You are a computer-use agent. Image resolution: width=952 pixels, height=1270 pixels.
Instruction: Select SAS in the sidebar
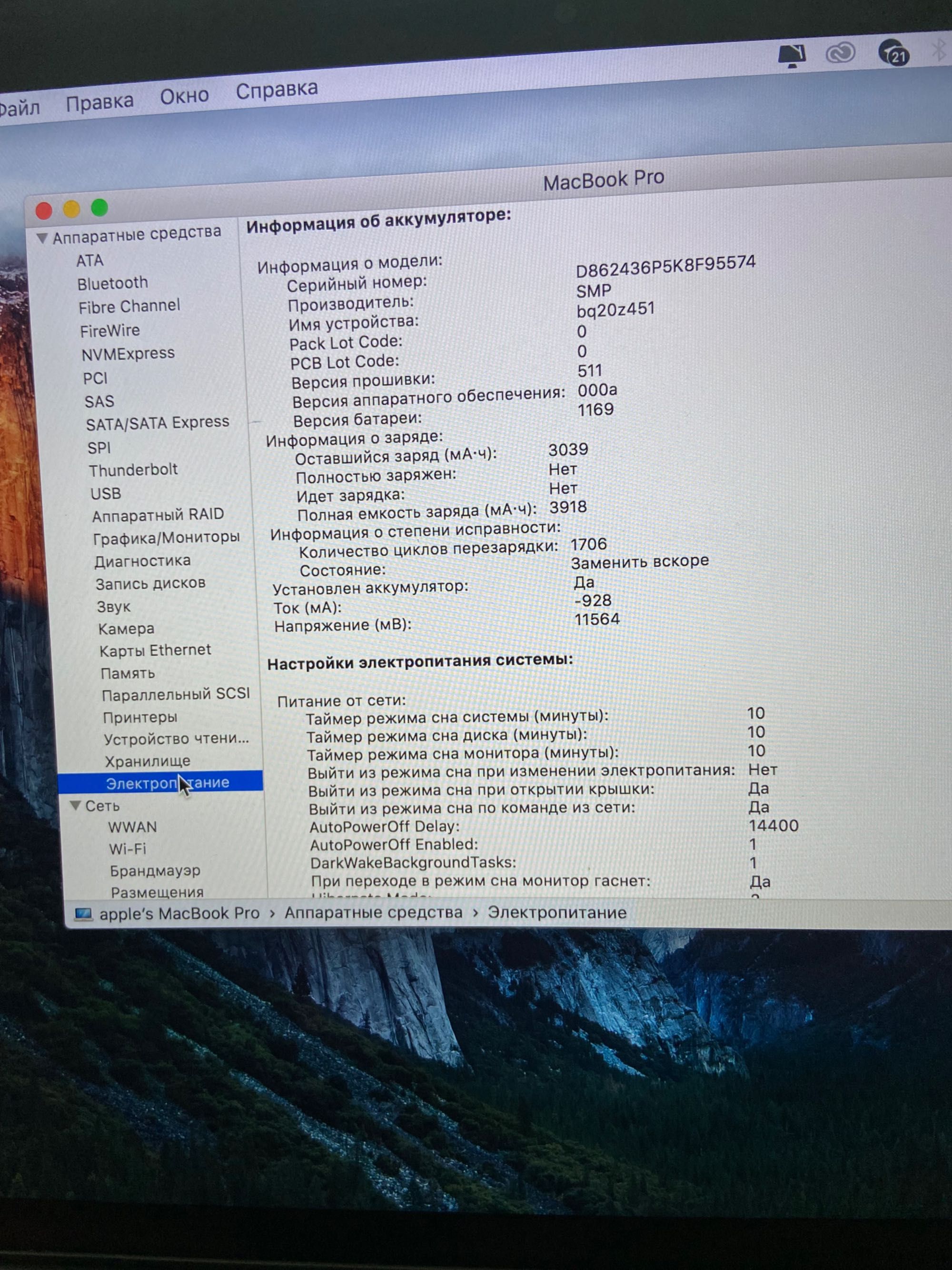pyautogui.click(x=99, y=401)
